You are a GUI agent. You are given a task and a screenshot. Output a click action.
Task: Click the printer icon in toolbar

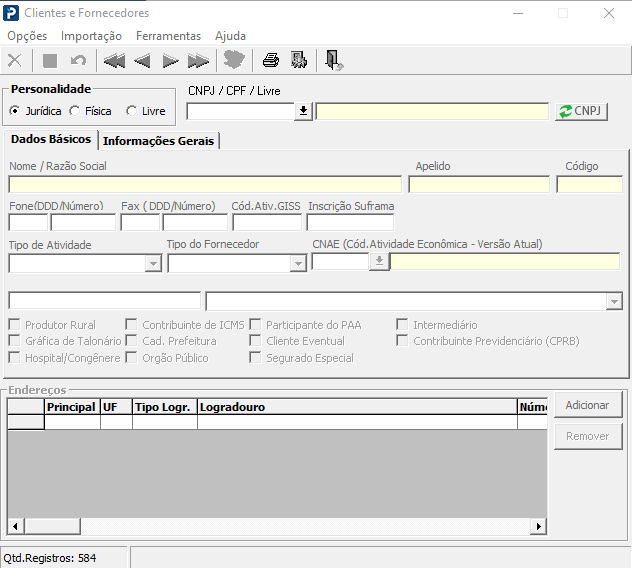(270, 61)
